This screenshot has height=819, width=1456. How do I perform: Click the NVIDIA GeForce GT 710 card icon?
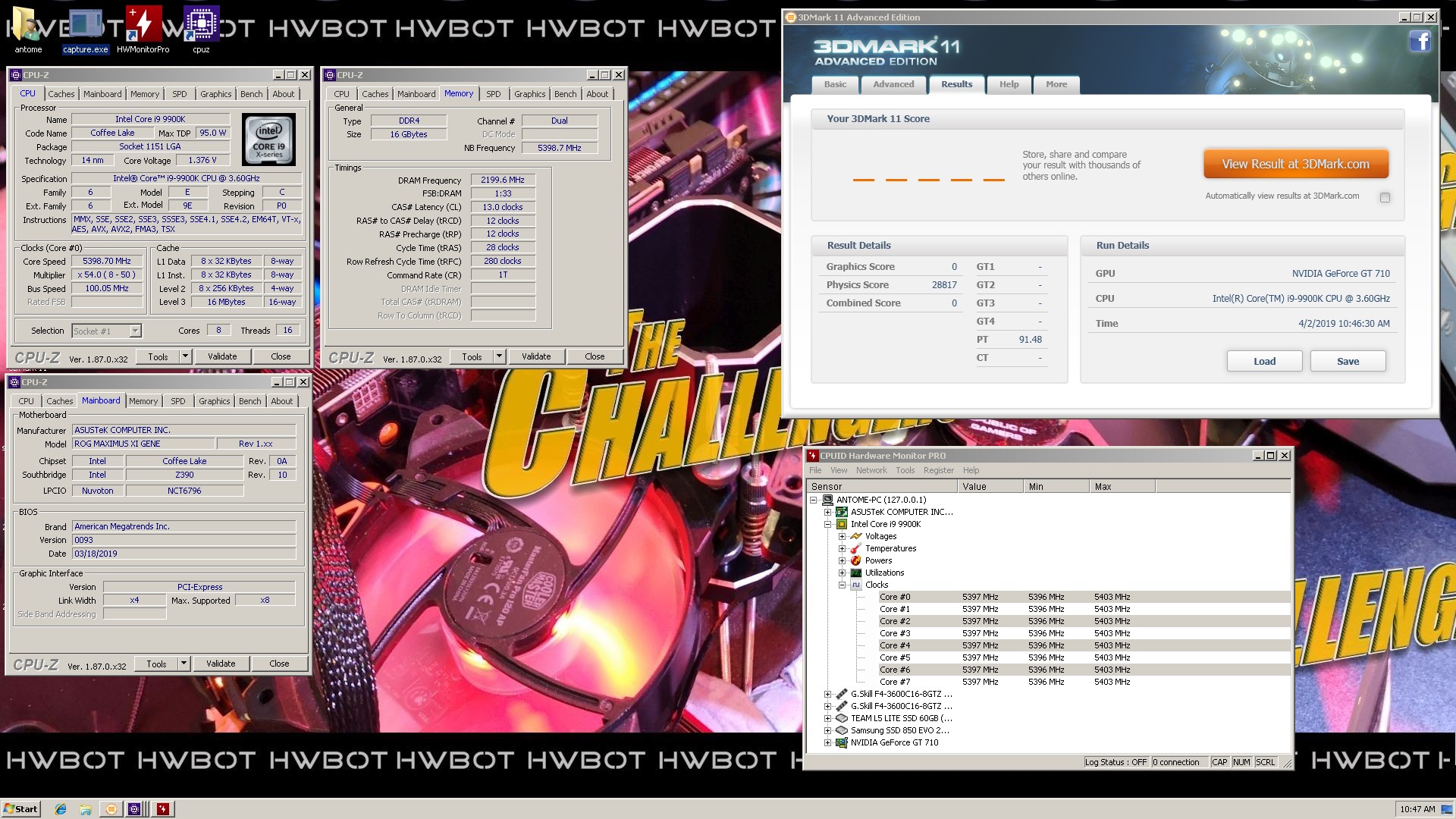842,742
